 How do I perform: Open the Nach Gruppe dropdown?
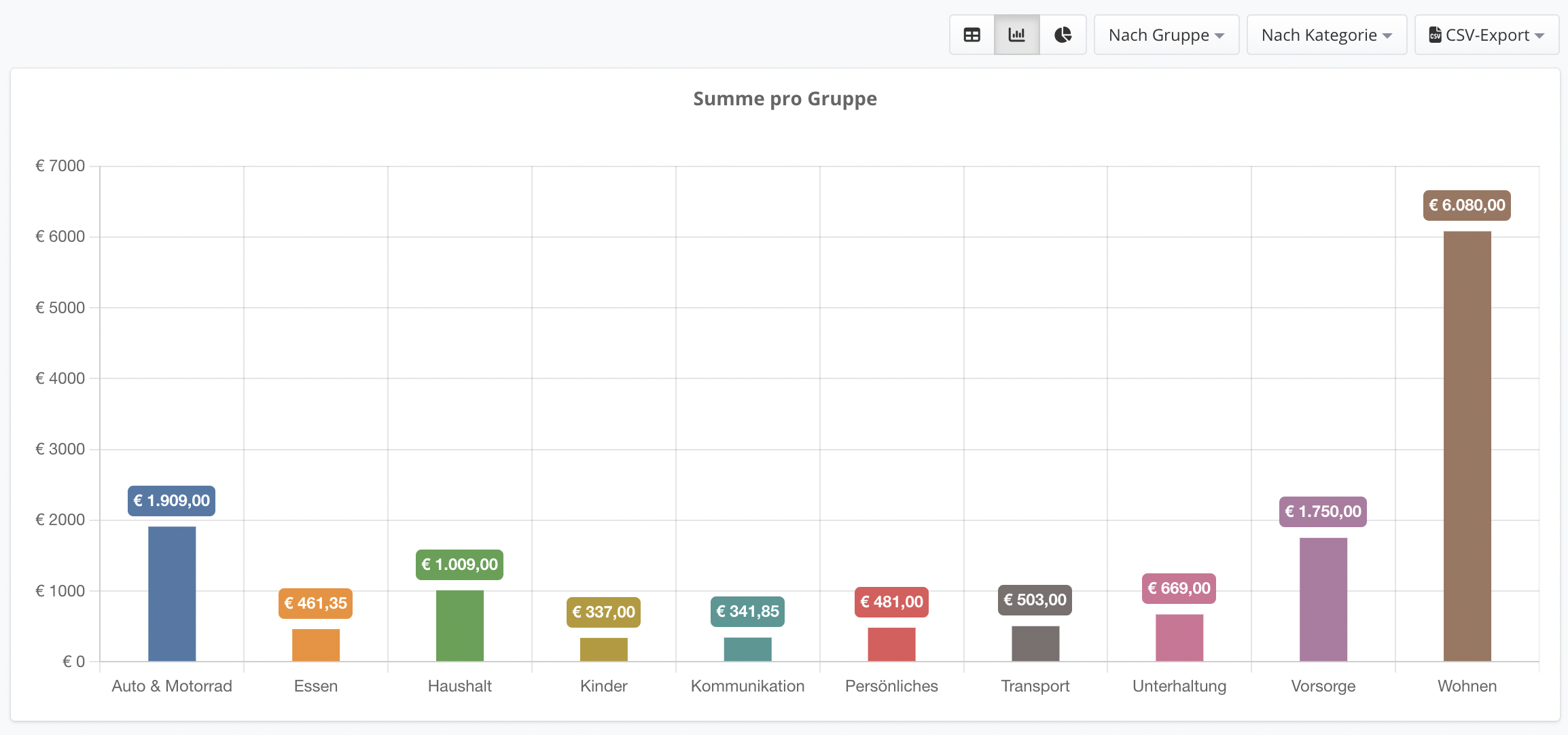[1166, 35]
